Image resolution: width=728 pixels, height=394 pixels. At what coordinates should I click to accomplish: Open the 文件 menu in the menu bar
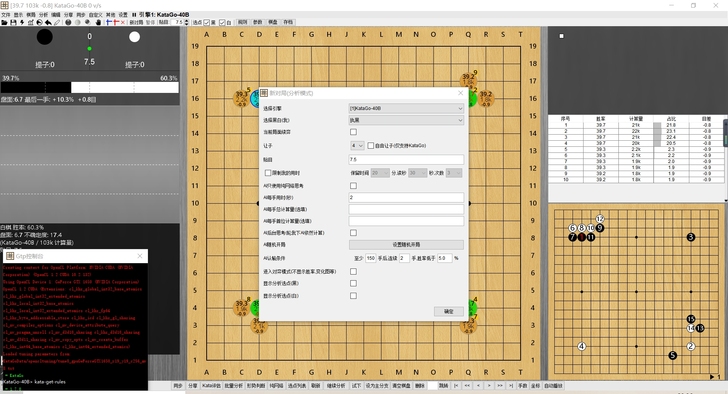click(x=6, y=15)
